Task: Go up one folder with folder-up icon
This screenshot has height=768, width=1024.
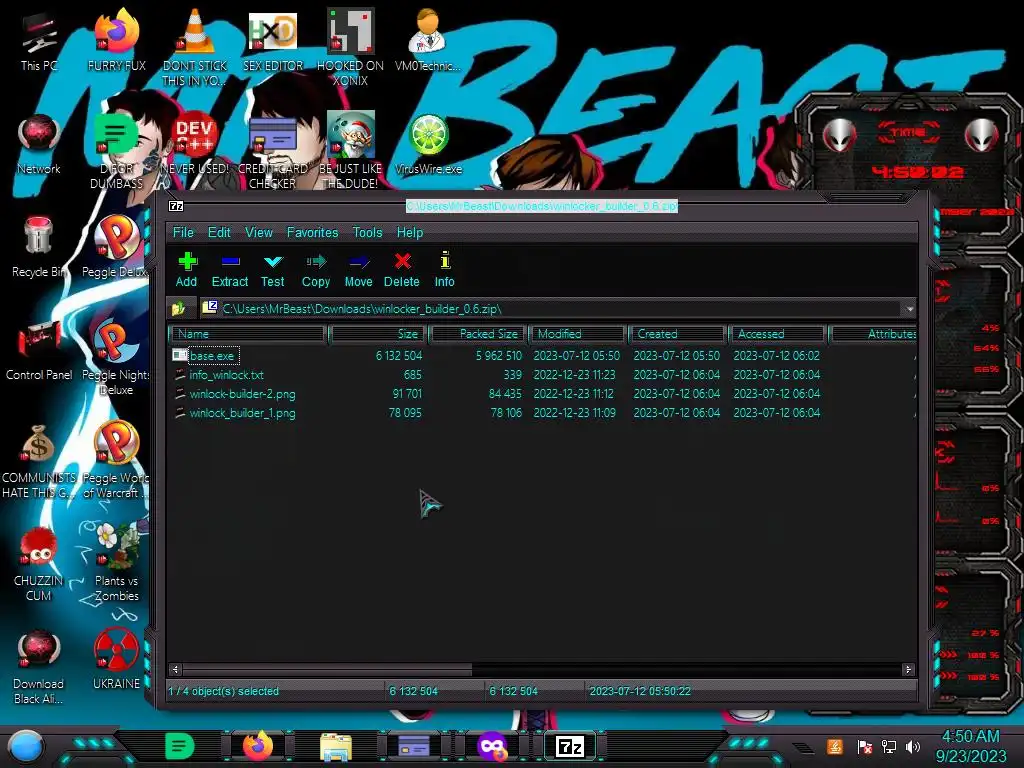Action: (x=178, y=308)
